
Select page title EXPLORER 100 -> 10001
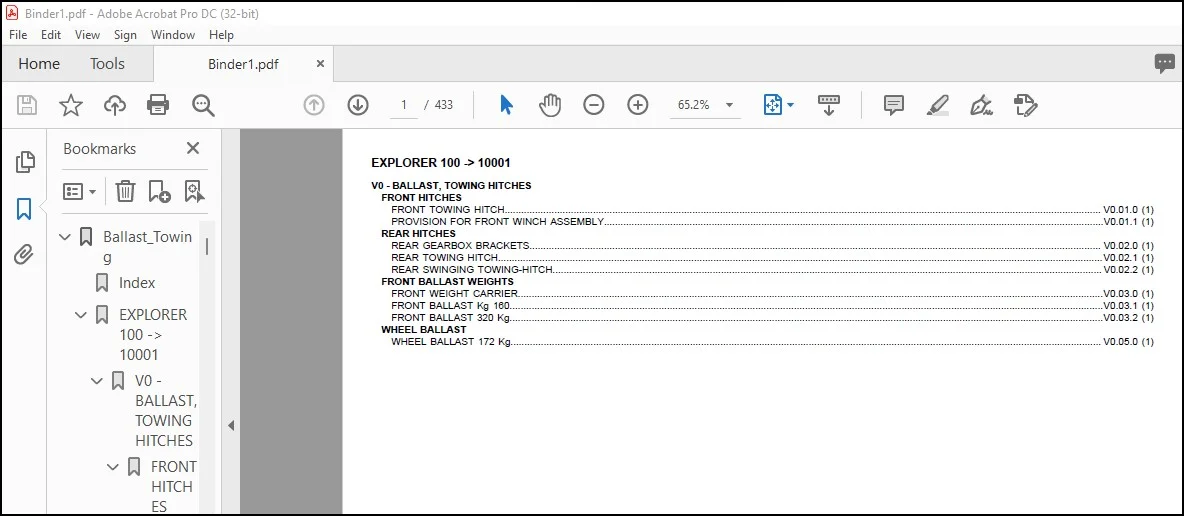(x=441, y=162)
